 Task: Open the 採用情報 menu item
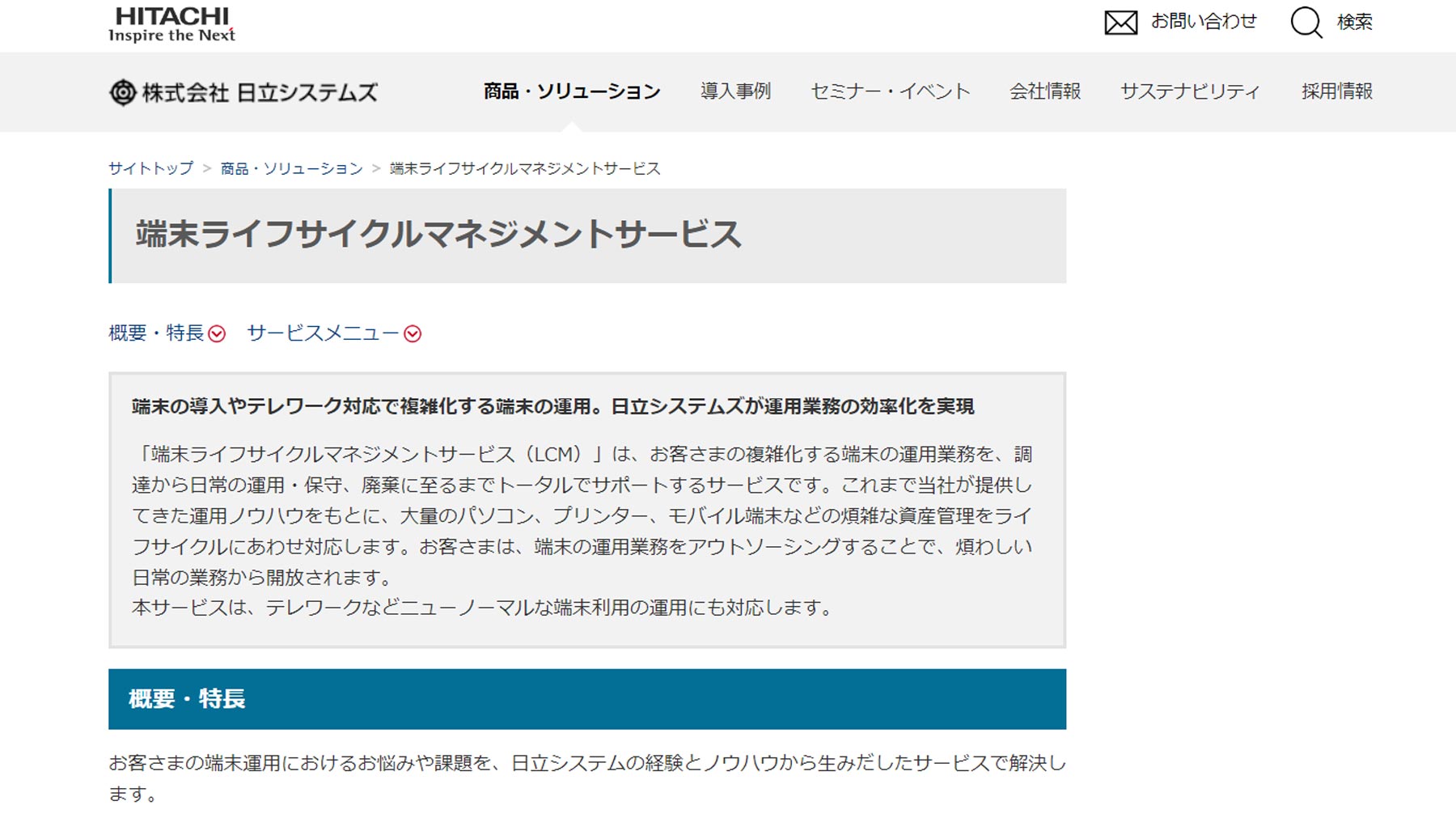point(1336,91)
